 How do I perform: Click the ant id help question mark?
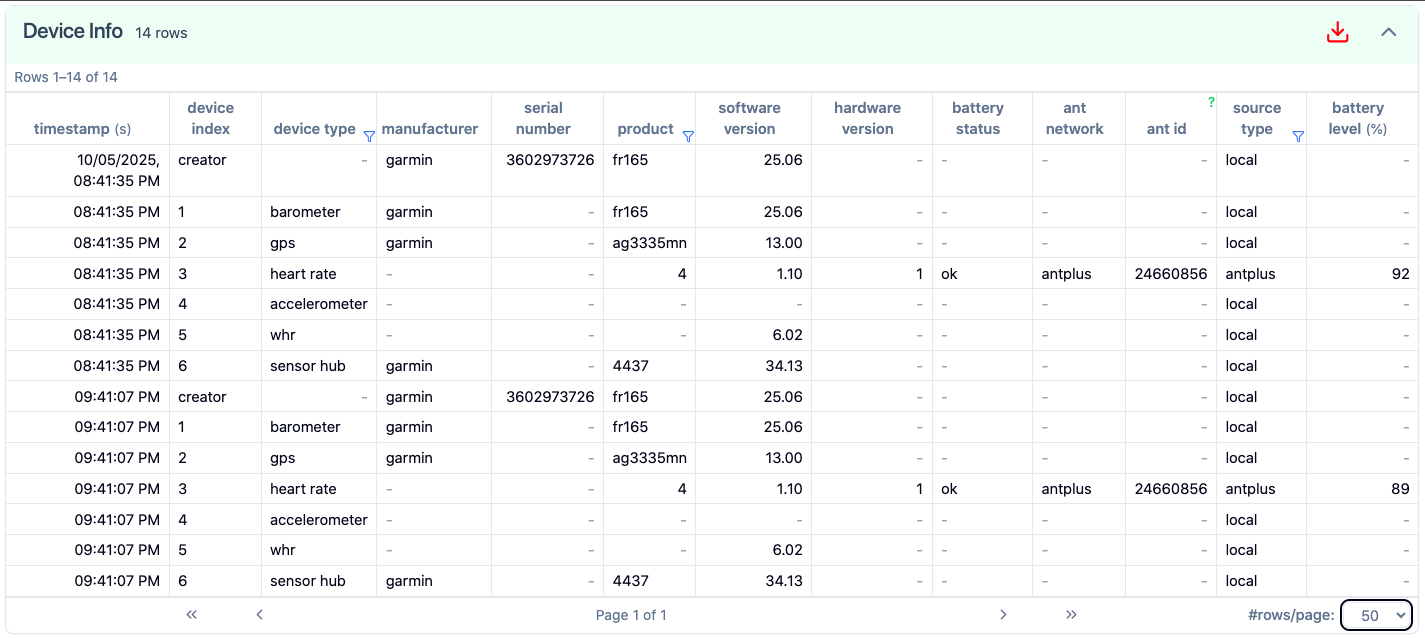(1211, 101)
